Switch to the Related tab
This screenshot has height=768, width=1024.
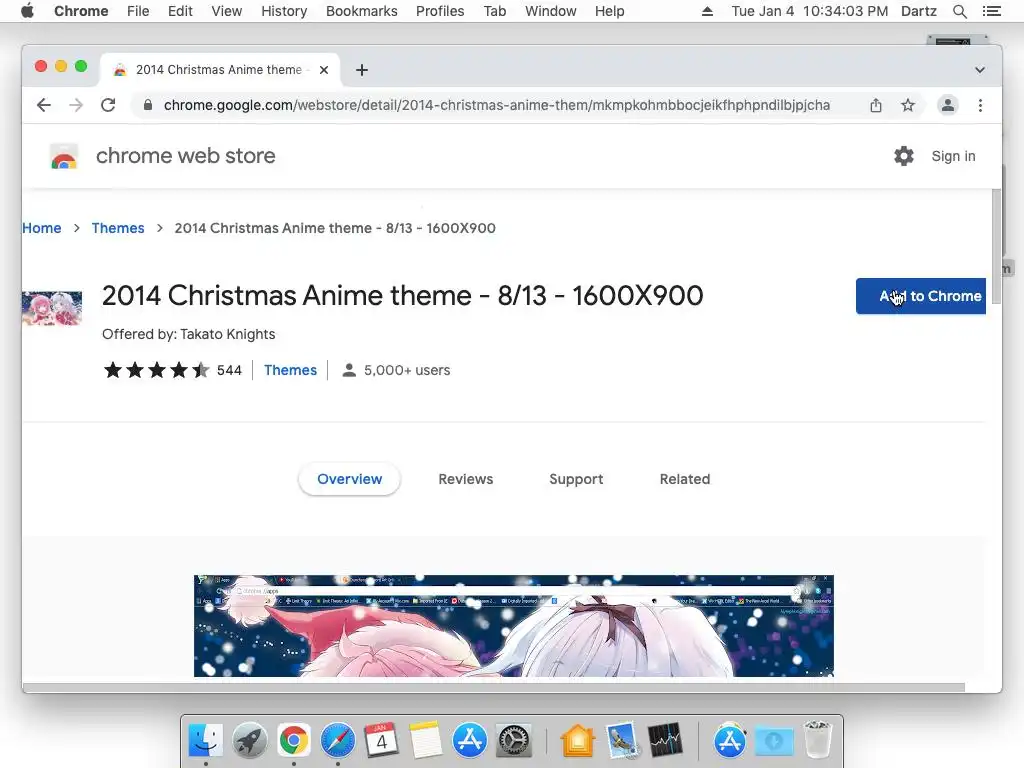(x=684, y=479)
